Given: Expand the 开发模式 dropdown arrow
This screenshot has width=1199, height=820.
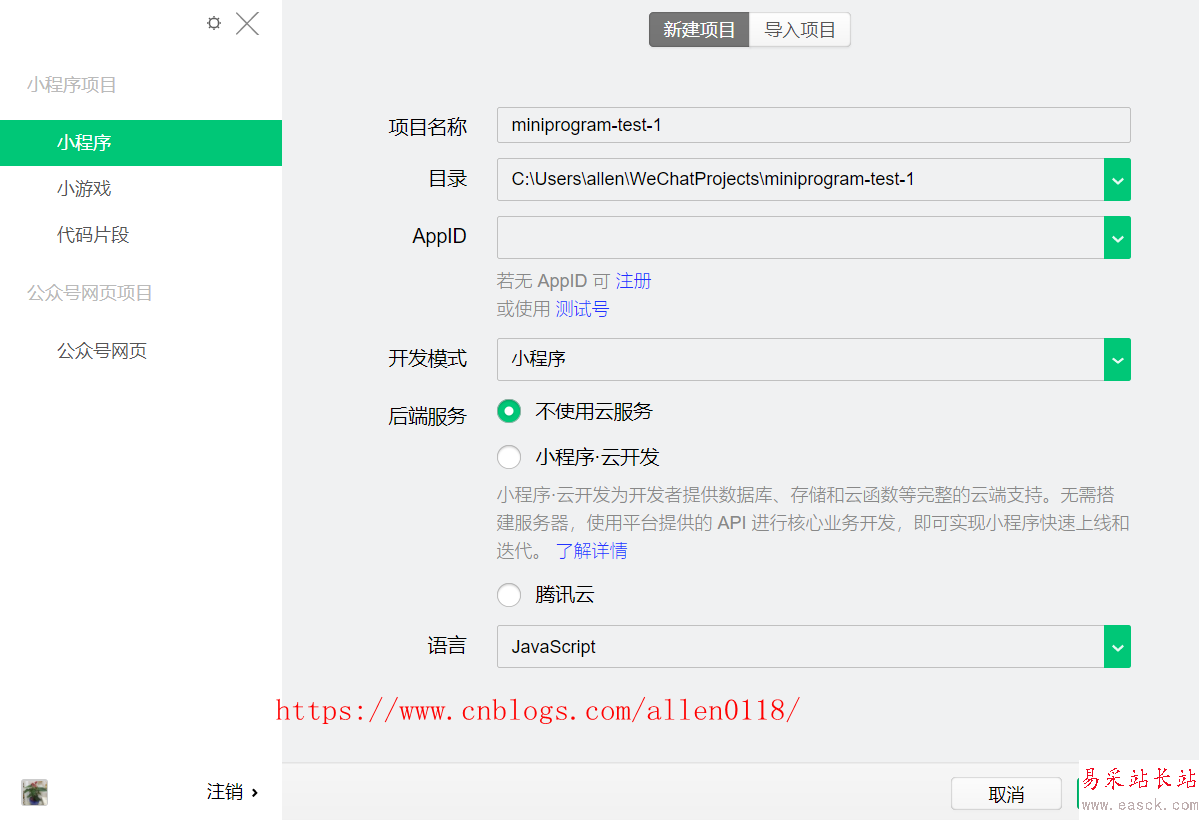Looking at the screenshot, I should (1117, 360).
